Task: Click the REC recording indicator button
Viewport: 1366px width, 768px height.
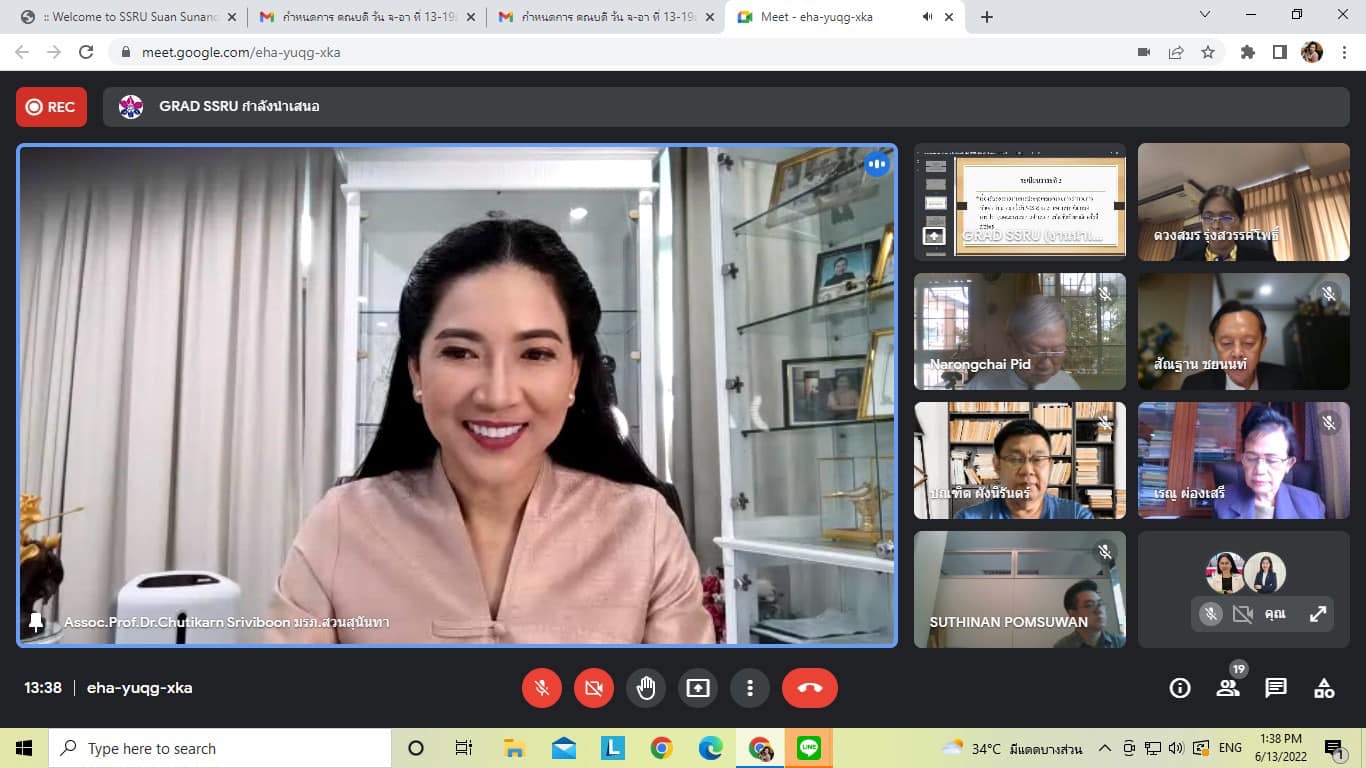Action: (x=51, y=107)
